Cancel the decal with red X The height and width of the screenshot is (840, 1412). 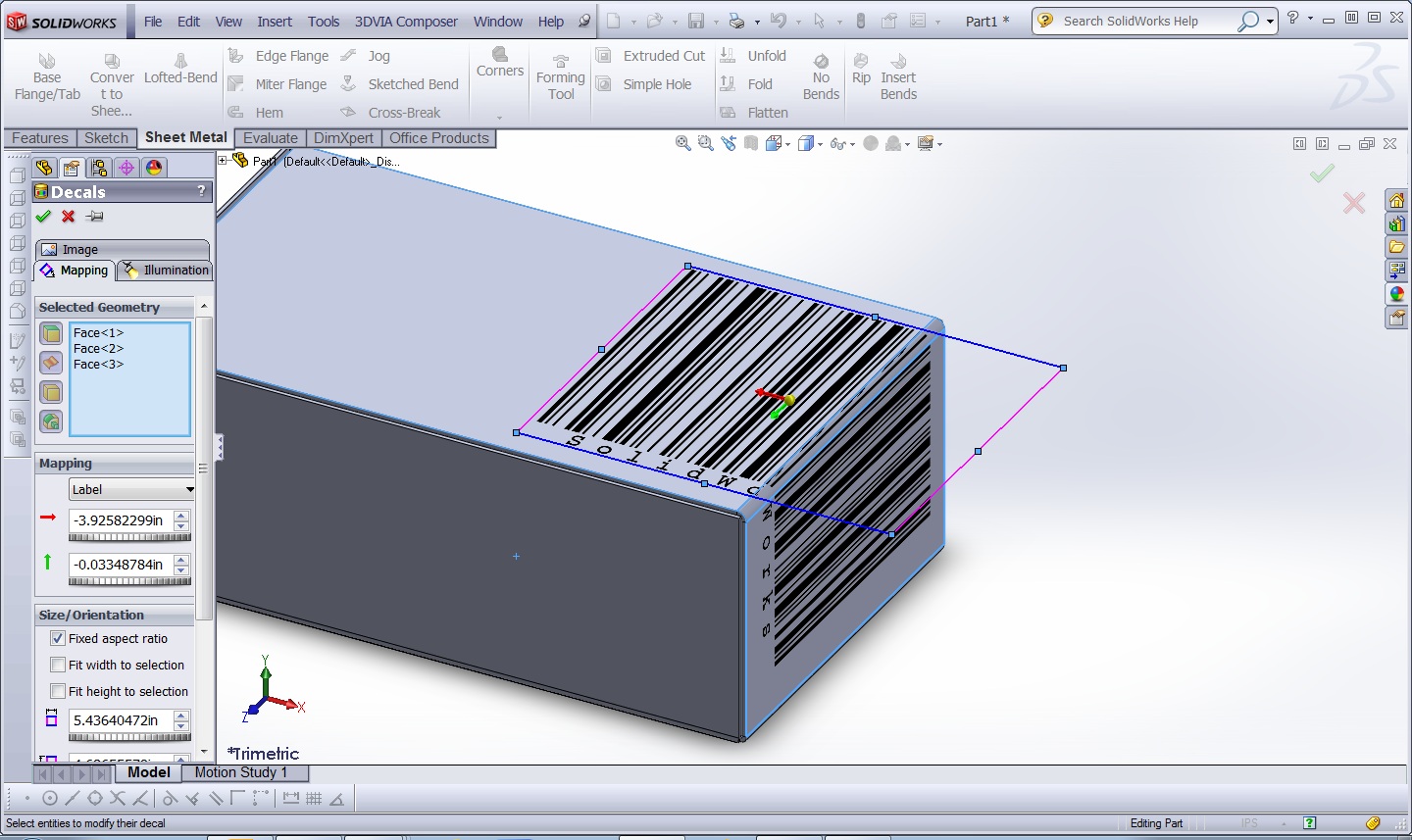pos(69,217)
